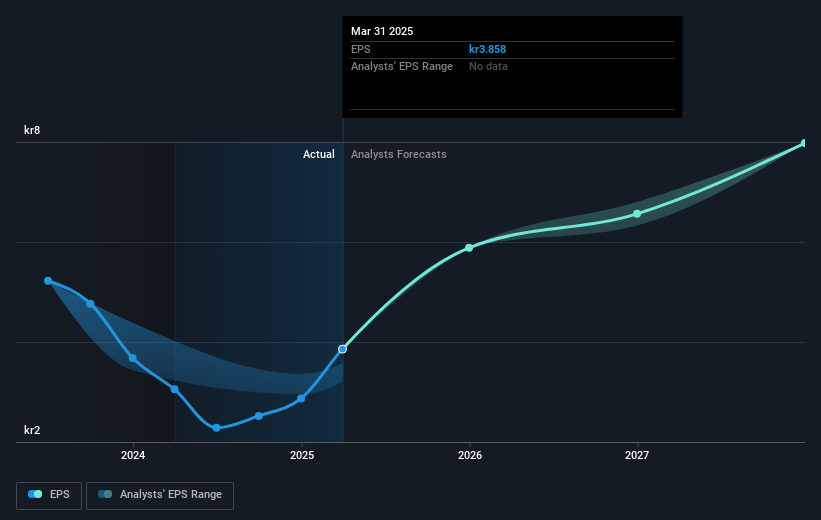Click the kr3.858 EPS value in tooltip

coord(487,49)
